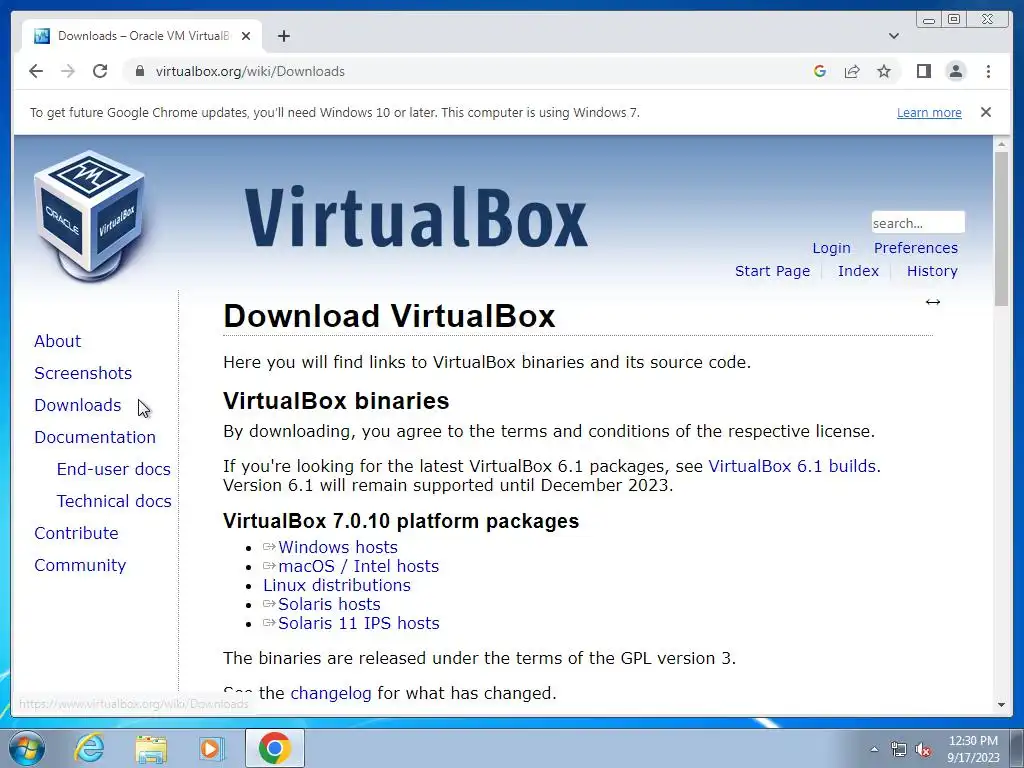Open the Chrome side panel

click(x=923, y=71)
